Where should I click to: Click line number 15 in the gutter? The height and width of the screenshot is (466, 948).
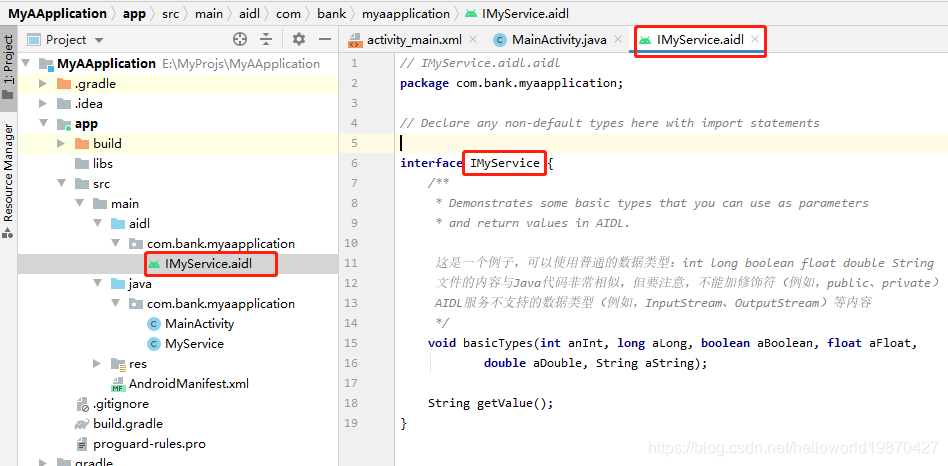(x=352, y=343)
